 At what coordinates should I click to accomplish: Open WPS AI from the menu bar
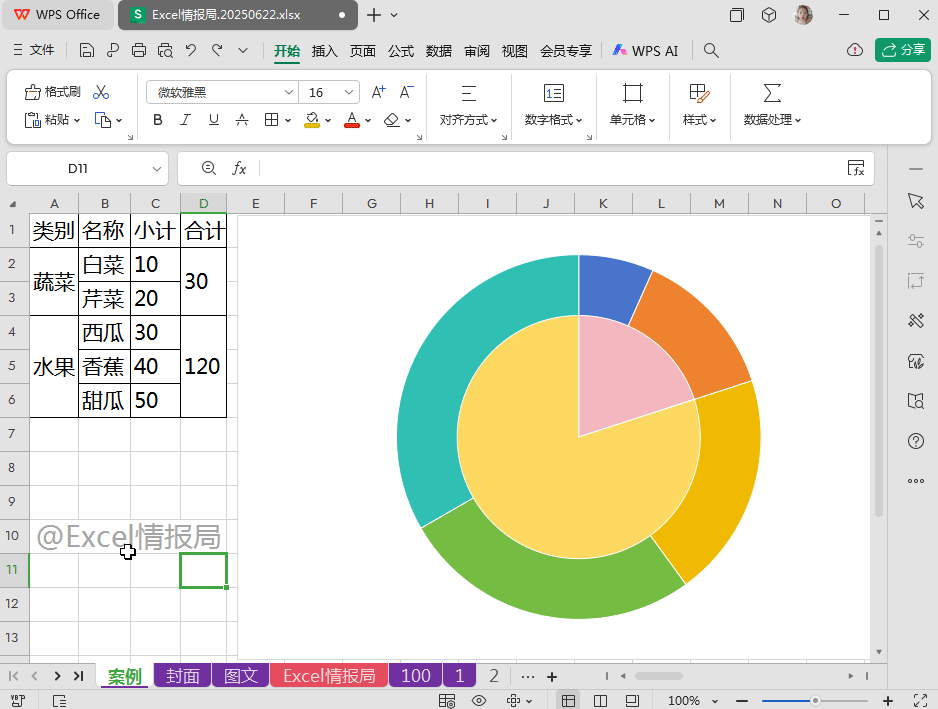[x=645, y=50]
